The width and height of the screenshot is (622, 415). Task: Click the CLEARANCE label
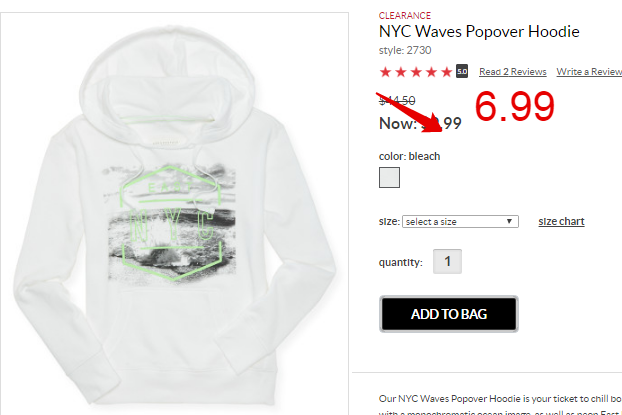405,15
